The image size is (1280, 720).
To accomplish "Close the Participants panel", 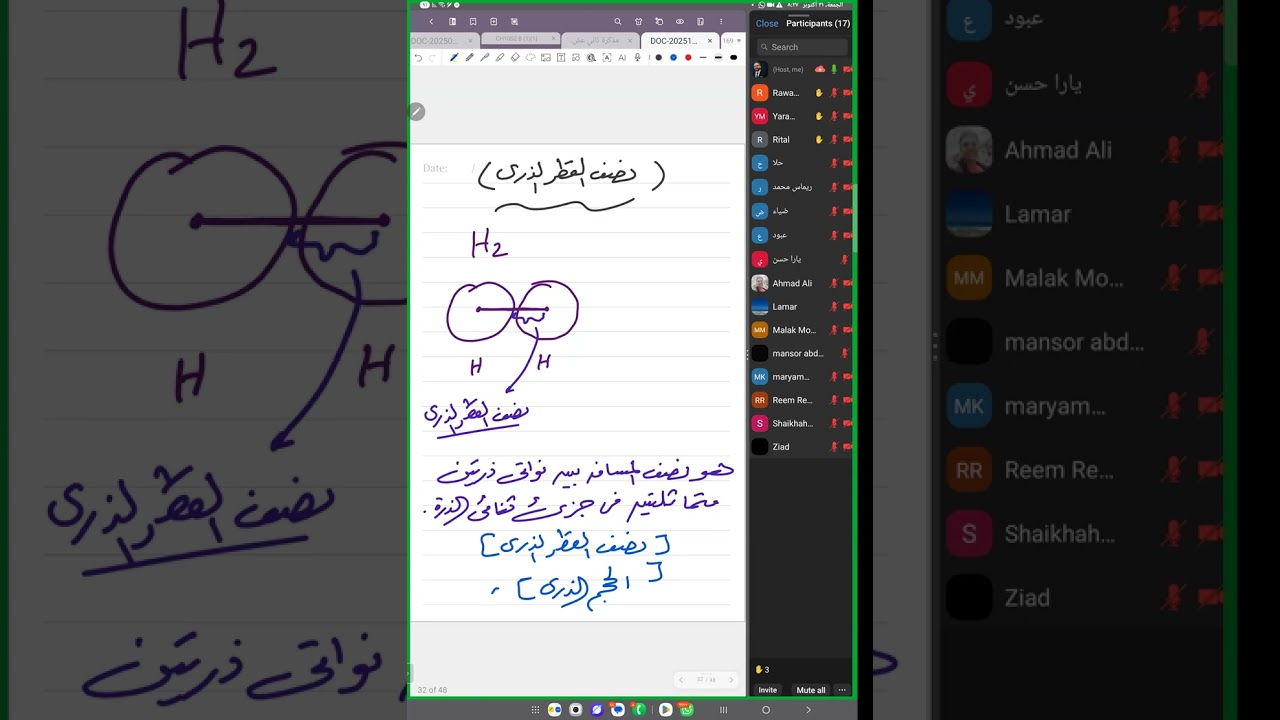I will coord(767,23).
